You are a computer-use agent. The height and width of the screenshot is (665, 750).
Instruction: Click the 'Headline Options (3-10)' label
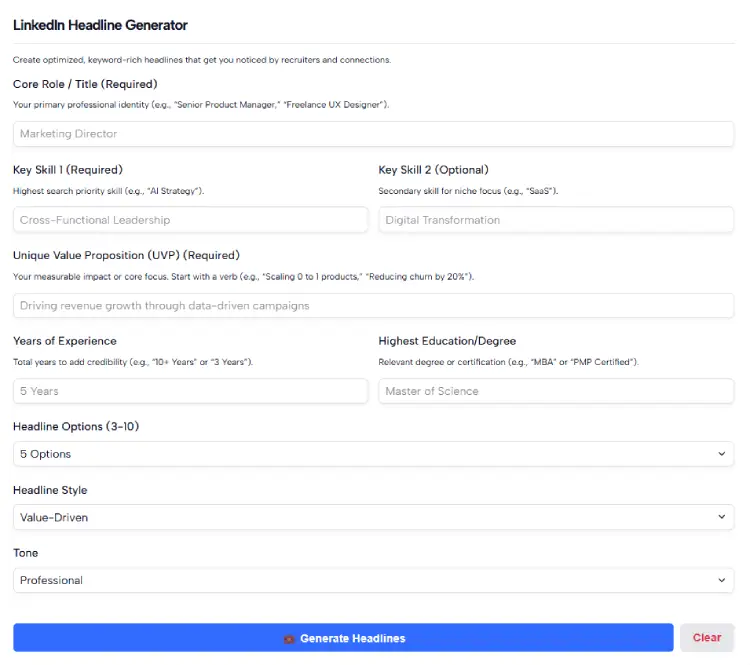tap(76, 426)
